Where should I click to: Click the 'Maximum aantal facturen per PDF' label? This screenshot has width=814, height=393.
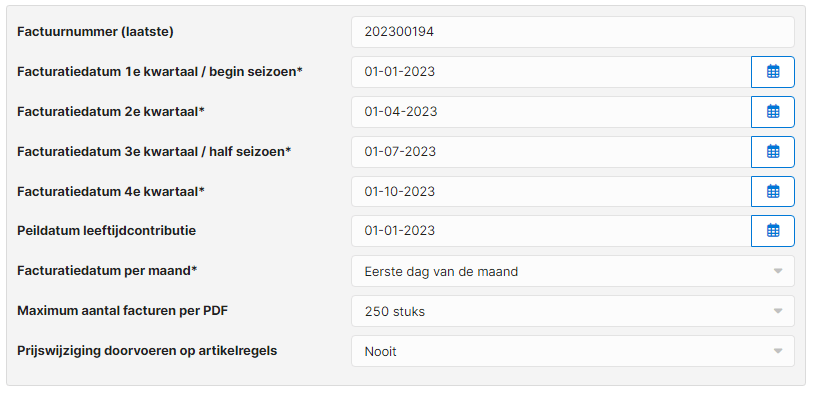pos(123,311)
